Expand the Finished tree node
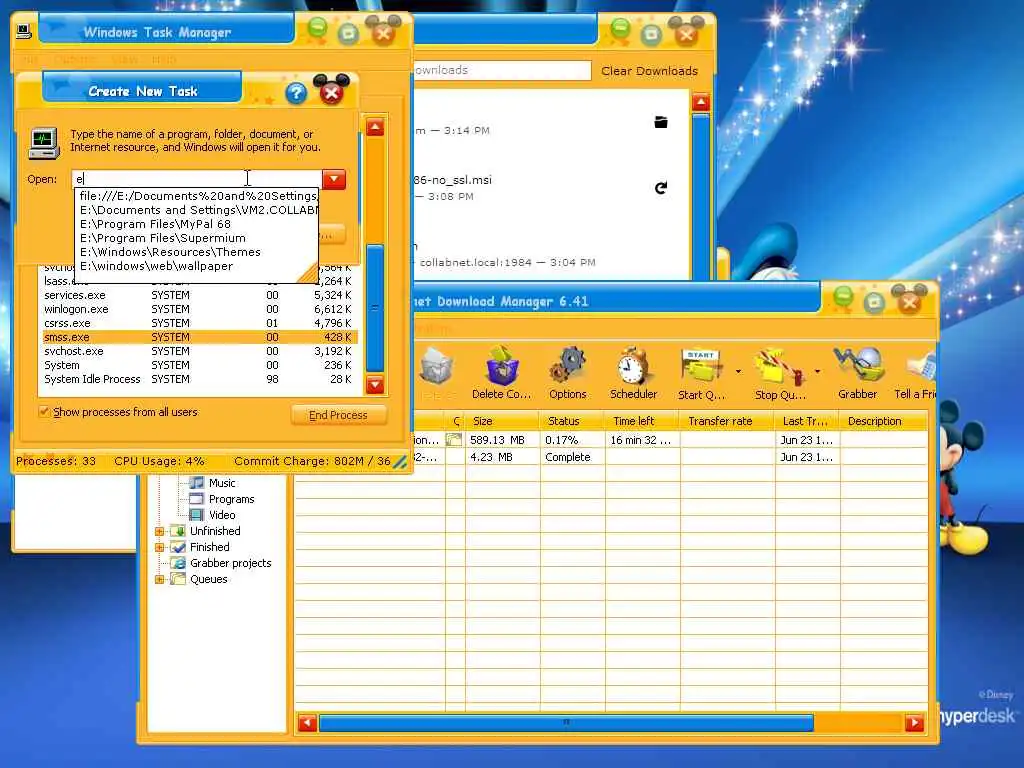The image size is (1024, 768). click(159, 547)
